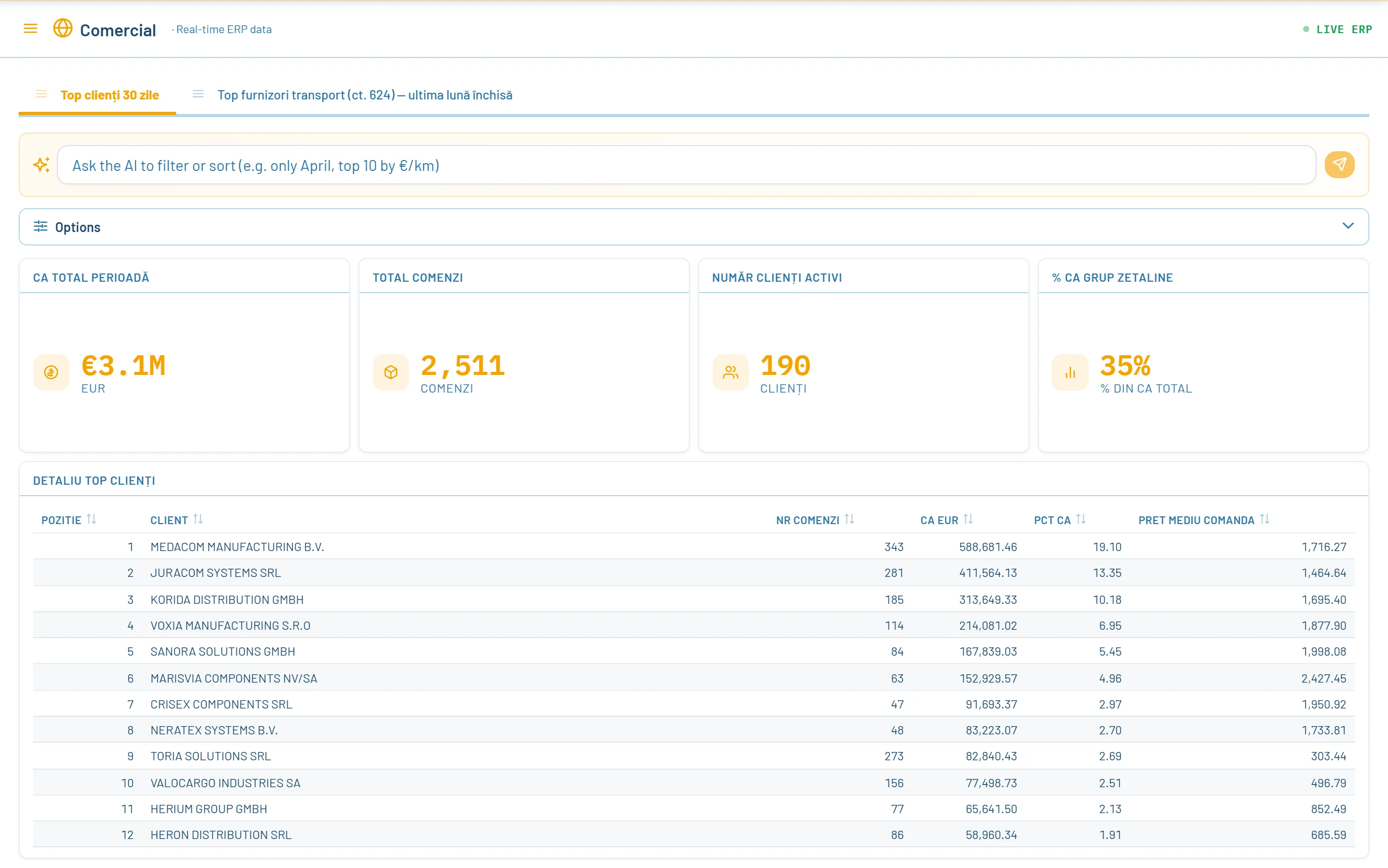Select HERON DISTRIBUTION SRL row
The height and width of the screenshot is (868, 1388).
(693, 835)
